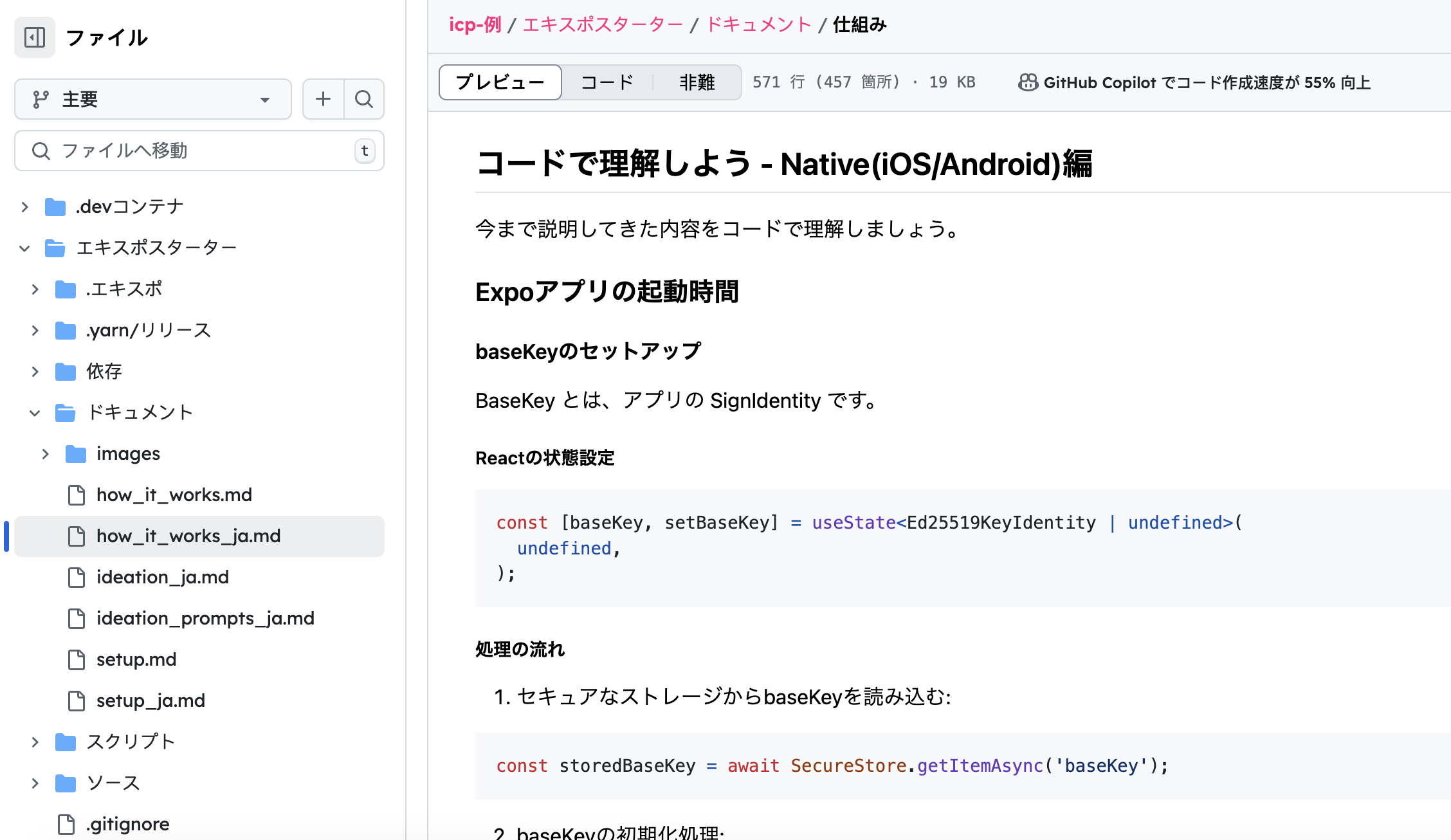Screen dimensions: 1451x840
Task: Click the folder icon next to ソース
Action: [65, 783]
